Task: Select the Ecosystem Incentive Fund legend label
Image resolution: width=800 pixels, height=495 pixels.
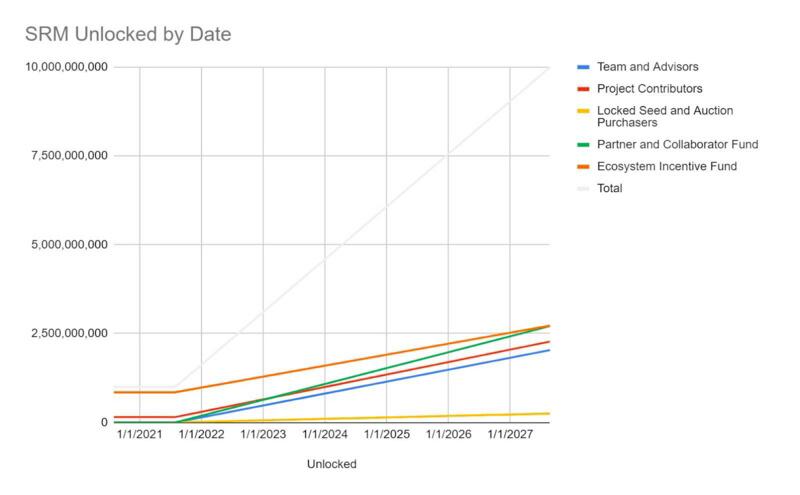Action: 667,166
